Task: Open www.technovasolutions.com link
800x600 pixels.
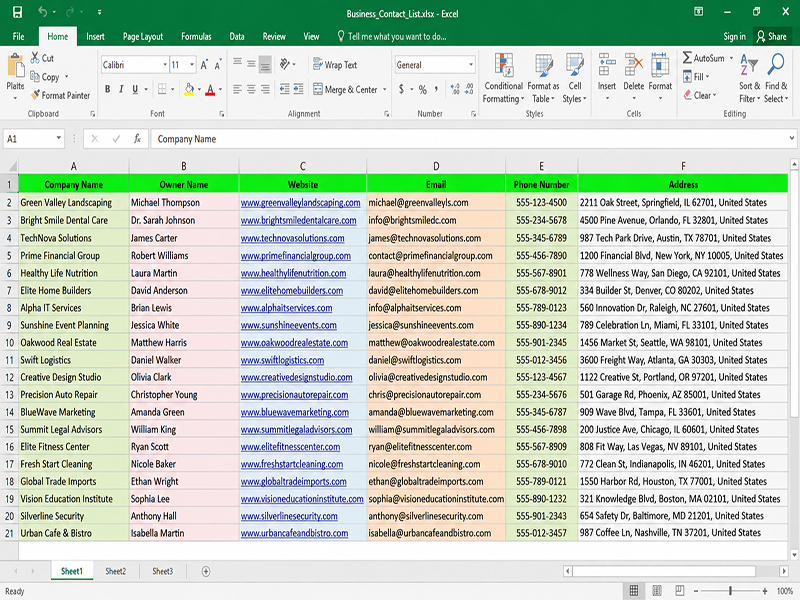Action: (292, 238)
